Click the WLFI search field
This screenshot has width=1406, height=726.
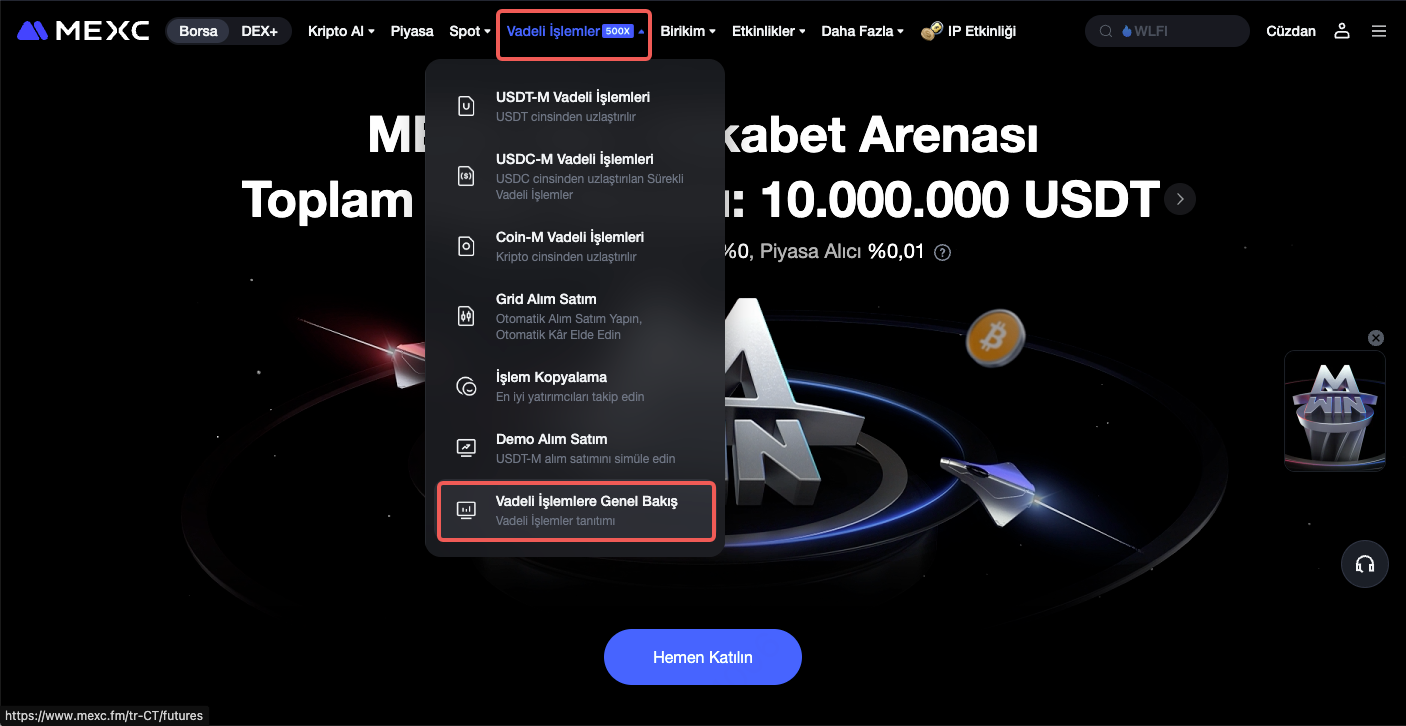pos(1167,31)
